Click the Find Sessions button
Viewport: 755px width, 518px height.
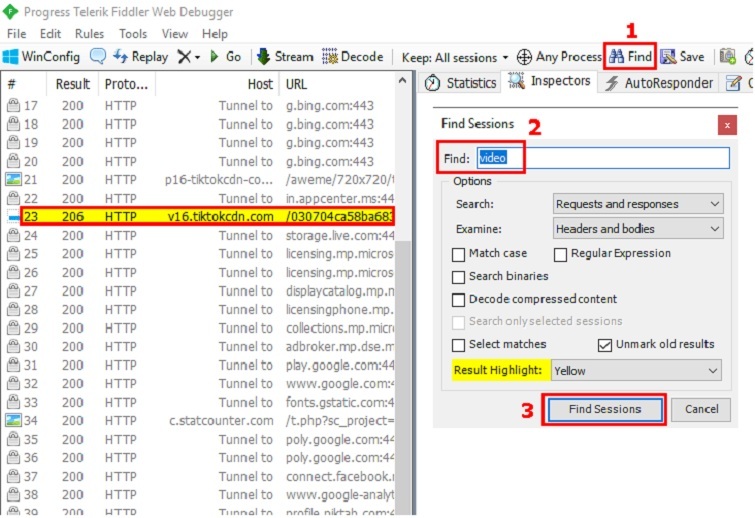604,409
